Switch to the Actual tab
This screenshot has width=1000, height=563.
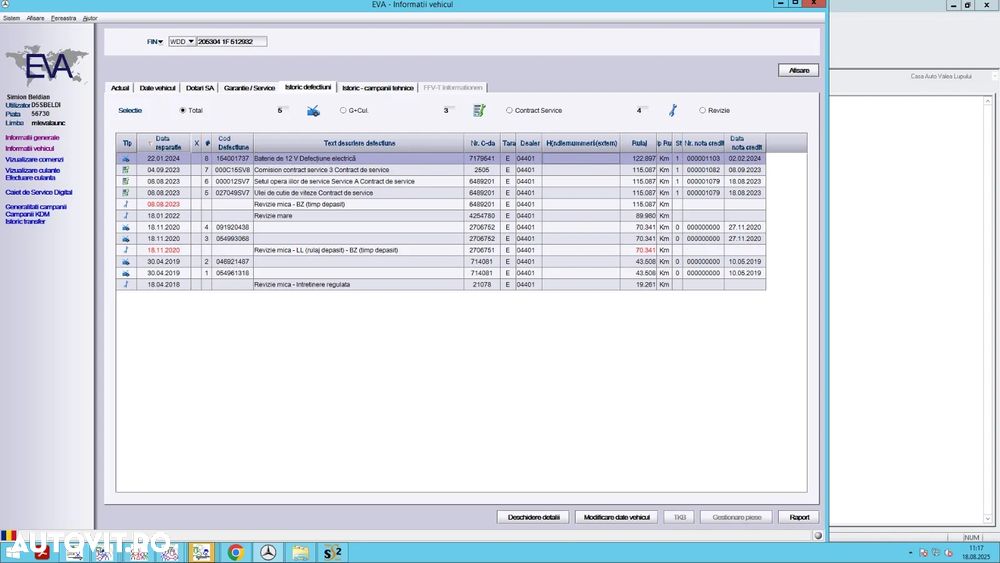pyautogui.click(x=120, y=88)
